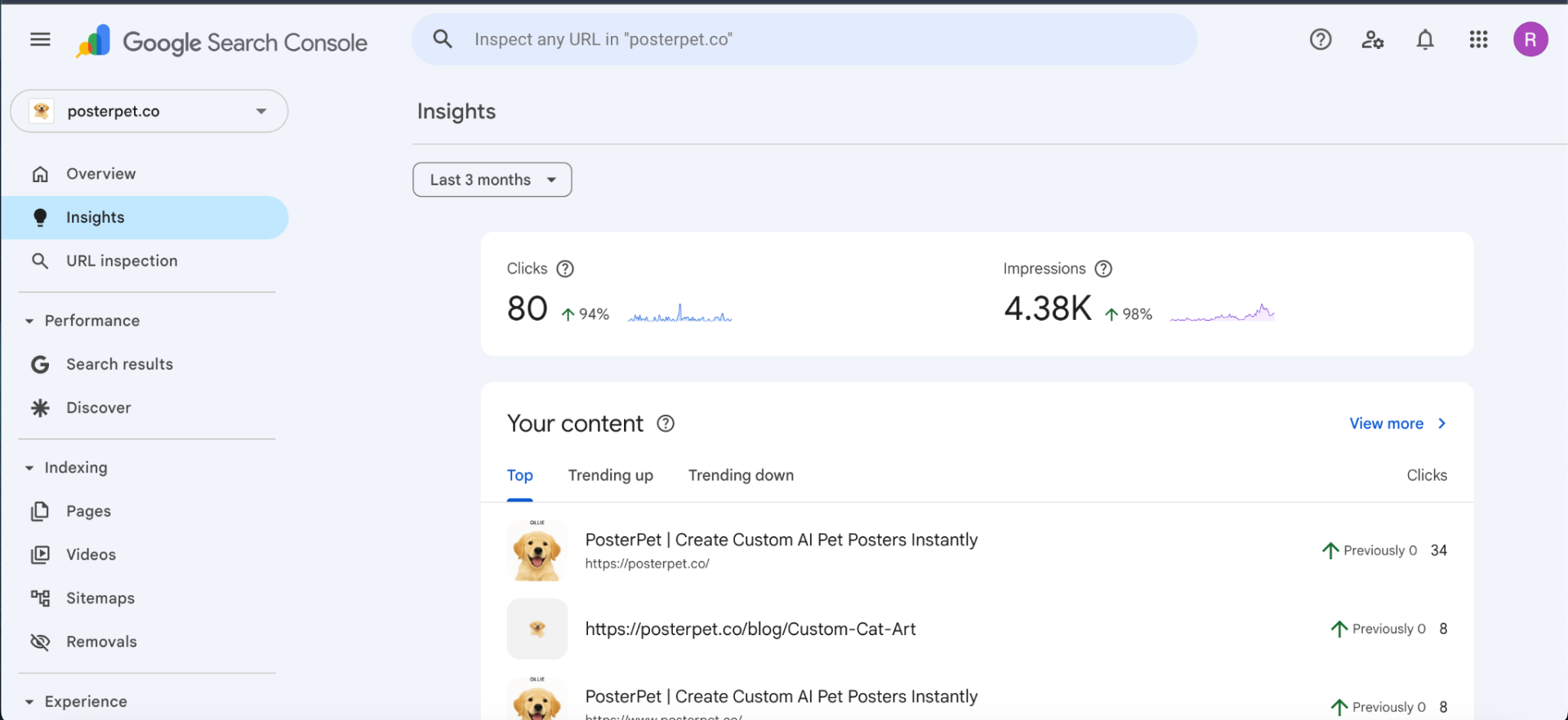Collapse the Indexing section

(x=29, y=468)
